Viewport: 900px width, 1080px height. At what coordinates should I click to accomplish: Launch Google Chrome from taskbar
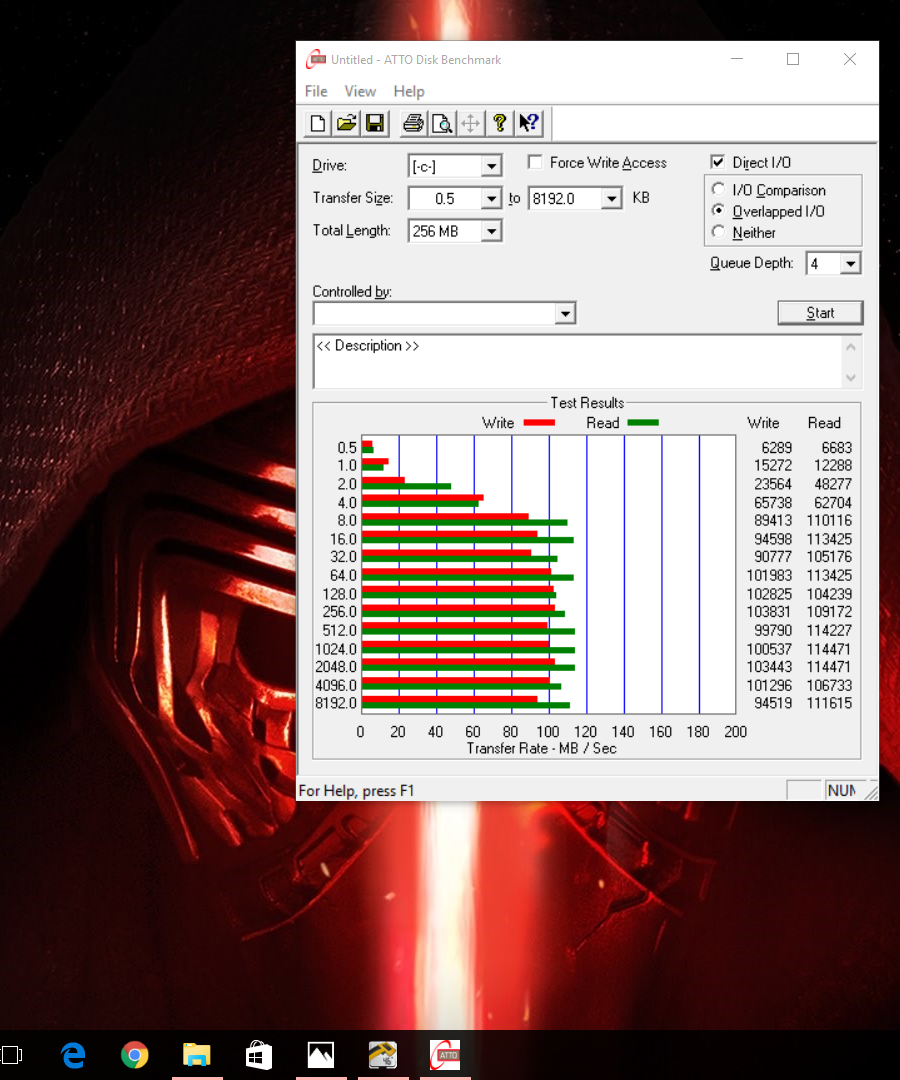point(134,1055)
